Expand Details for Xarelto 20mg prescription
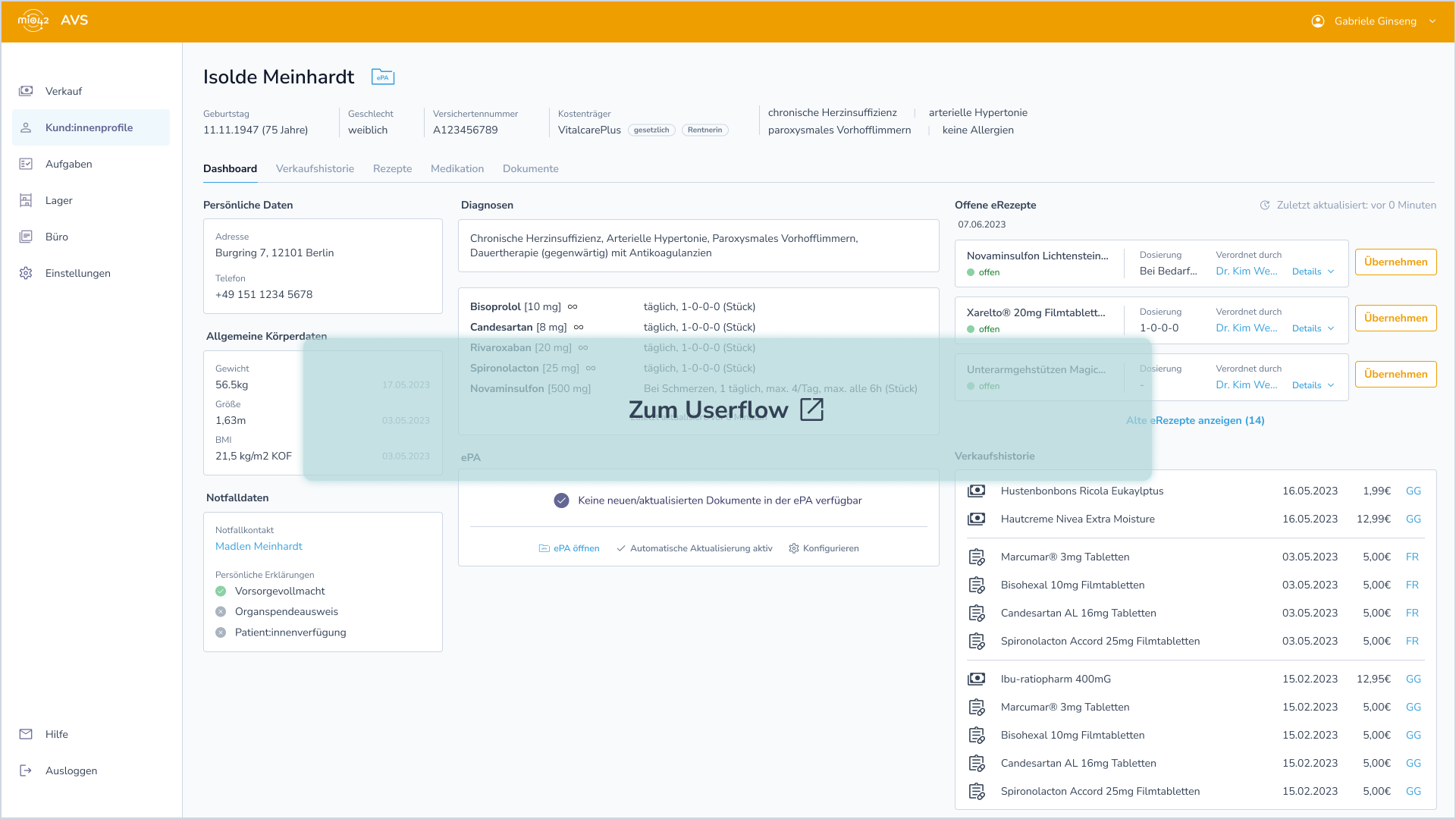The image size is (1456, 819). pos(1313,328)
